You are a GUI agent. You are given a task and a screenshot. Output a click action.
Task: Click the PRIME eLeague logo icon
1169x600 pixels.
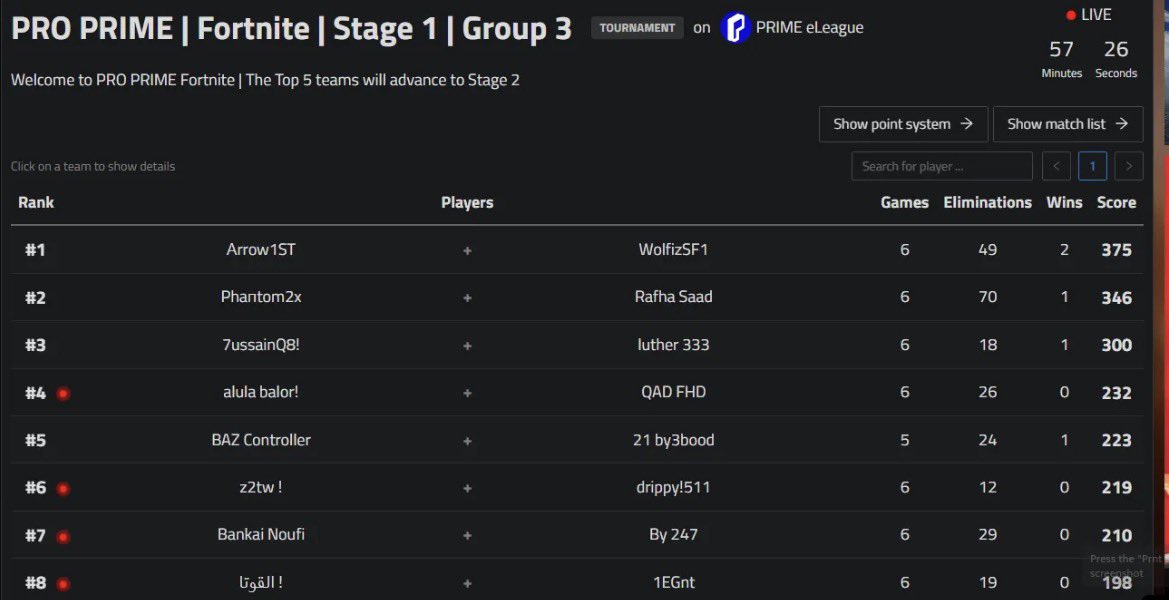735,28
